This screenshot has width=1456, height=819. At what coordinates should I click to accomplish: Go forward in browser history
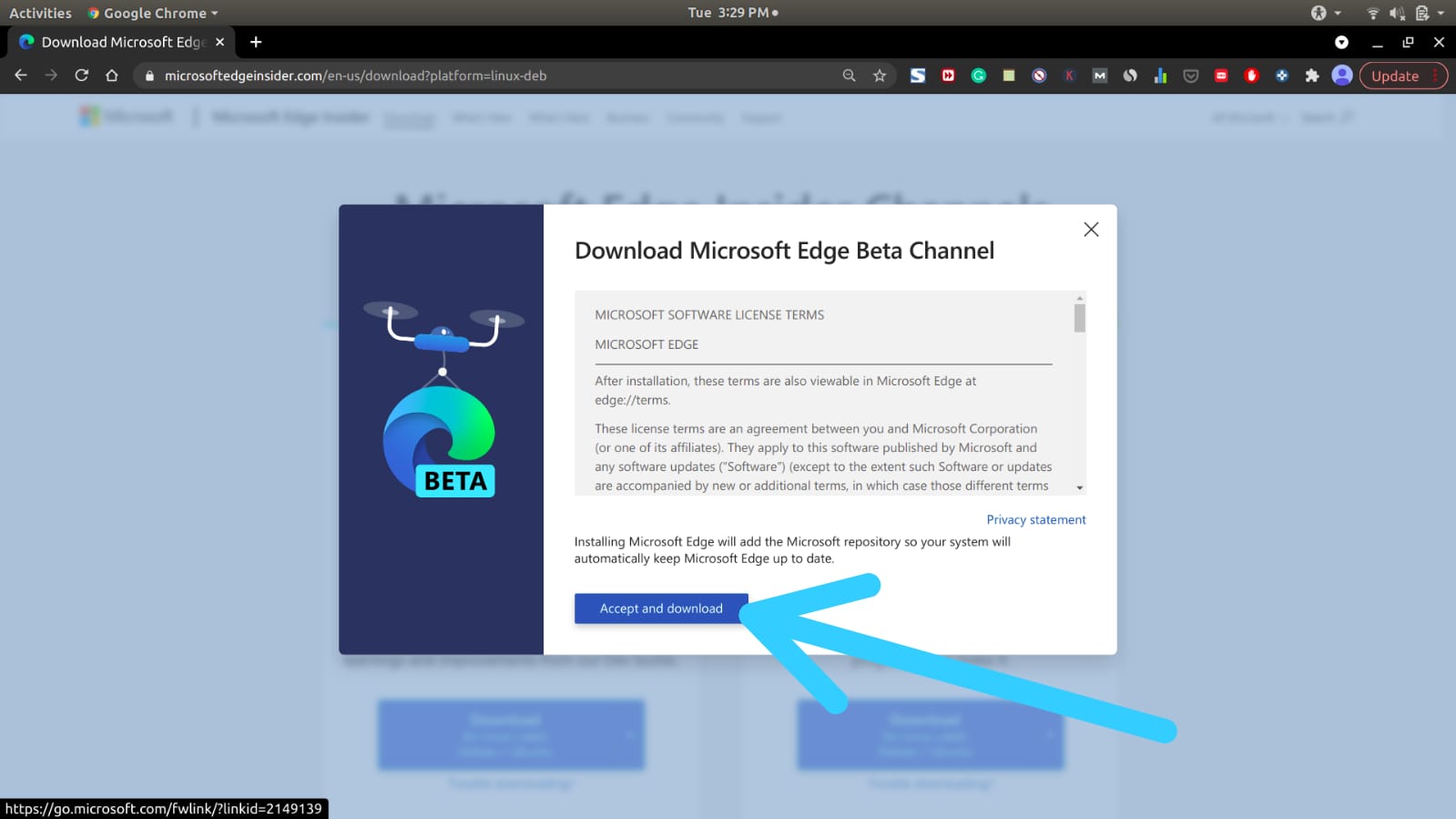[x=51, y=76]
